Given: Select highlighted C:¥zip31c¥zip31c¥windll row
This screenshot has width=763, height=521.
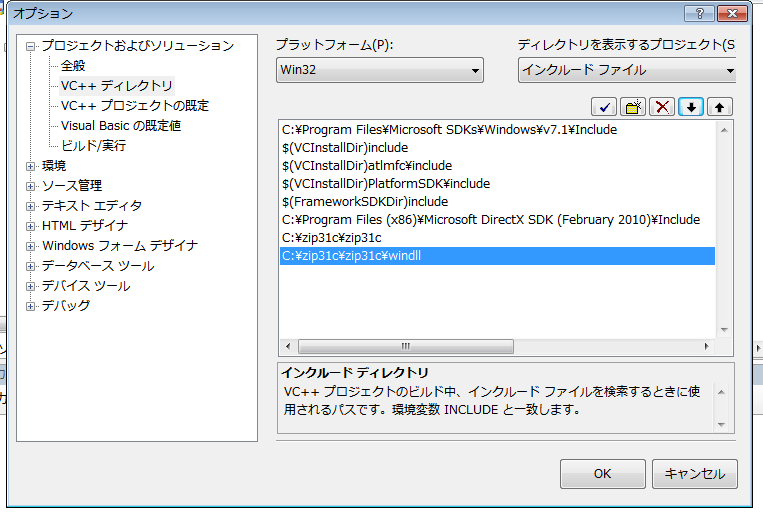Looking at the screenshot, I should click(497, 256).
